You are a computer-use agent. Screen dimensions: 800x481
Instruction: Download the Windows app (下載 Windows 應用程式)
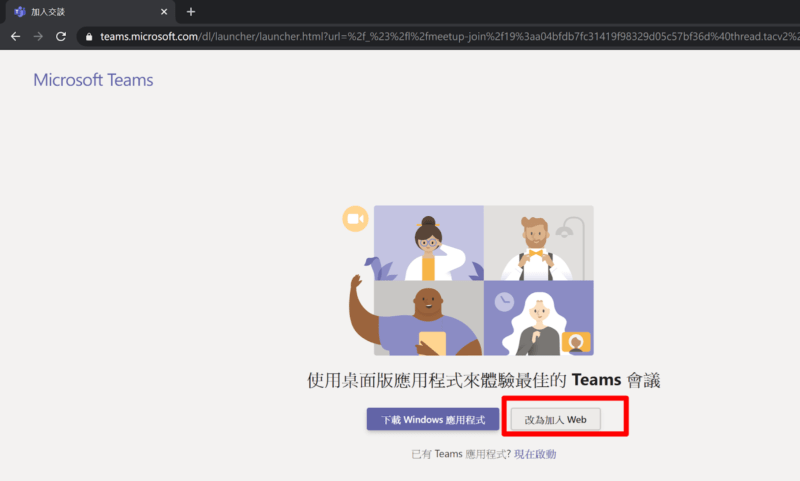pos(432,420)
